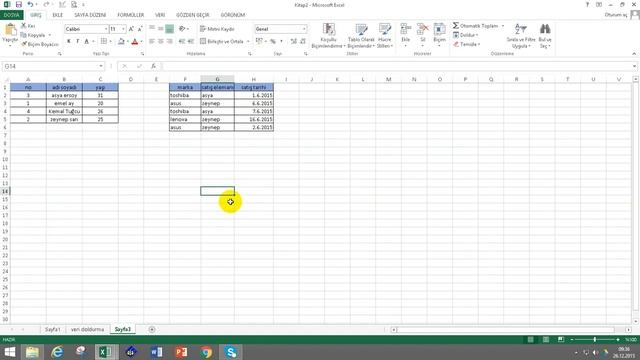Expand the formula bar chevron
This screenshot has height=360, width=640.
click(x=634, y=66)
